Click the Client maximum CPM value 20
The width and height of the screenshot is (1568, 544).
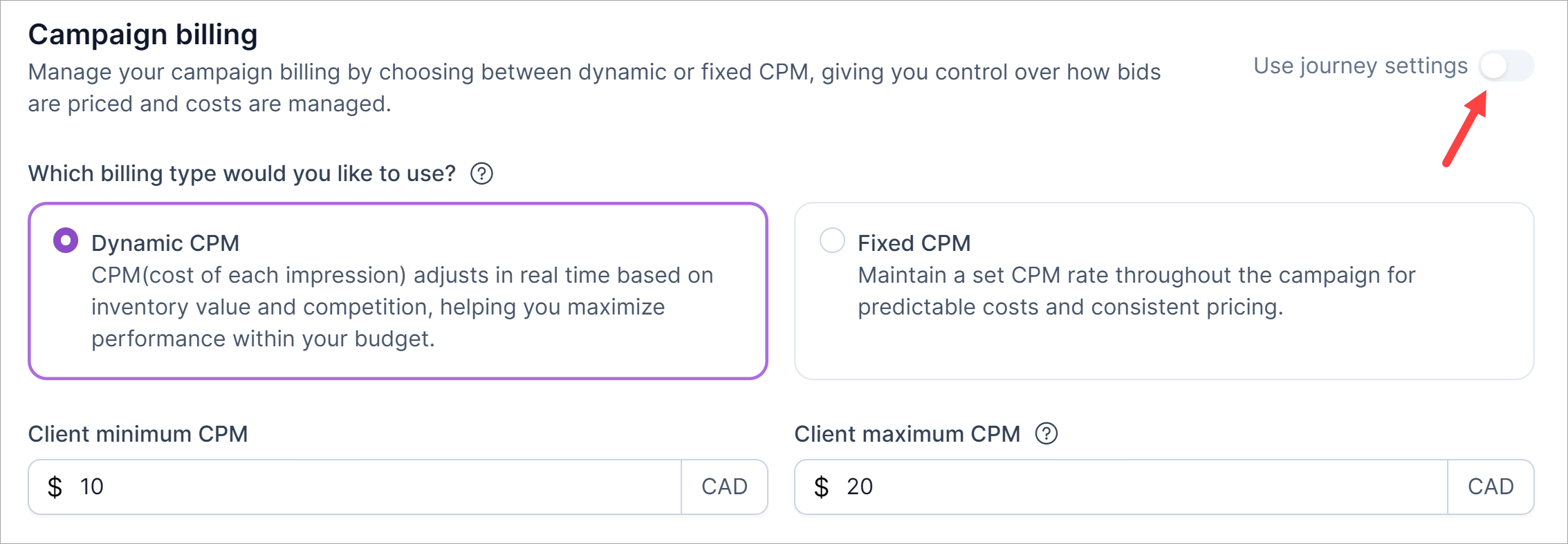pyautogui.click(x=860, y=487)
